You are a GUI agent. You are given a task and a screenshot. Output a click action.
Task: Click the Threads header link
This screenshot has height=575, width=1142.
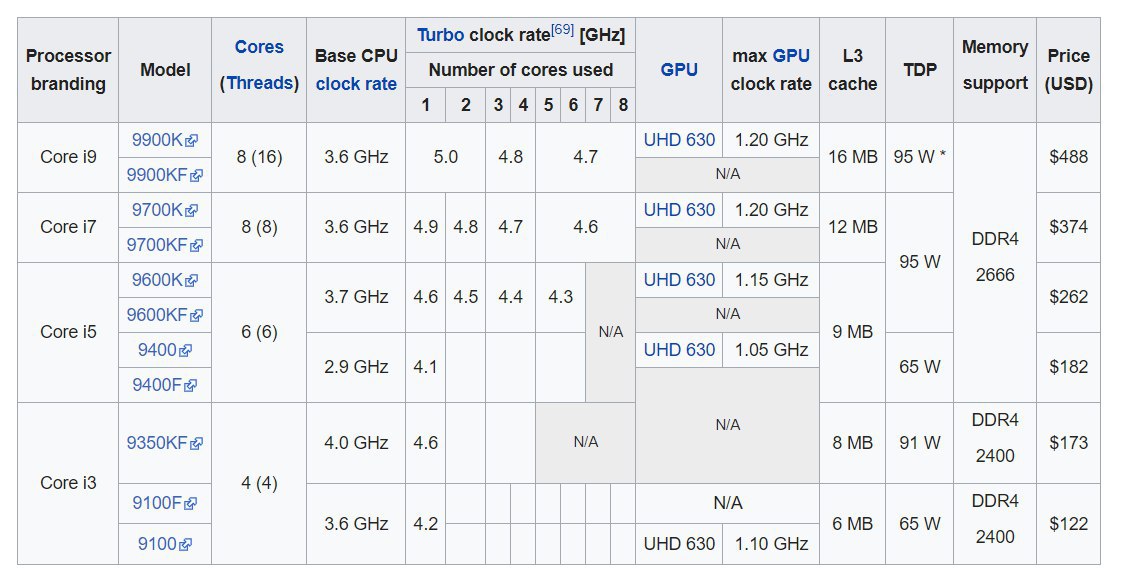[x=259, y=83]
